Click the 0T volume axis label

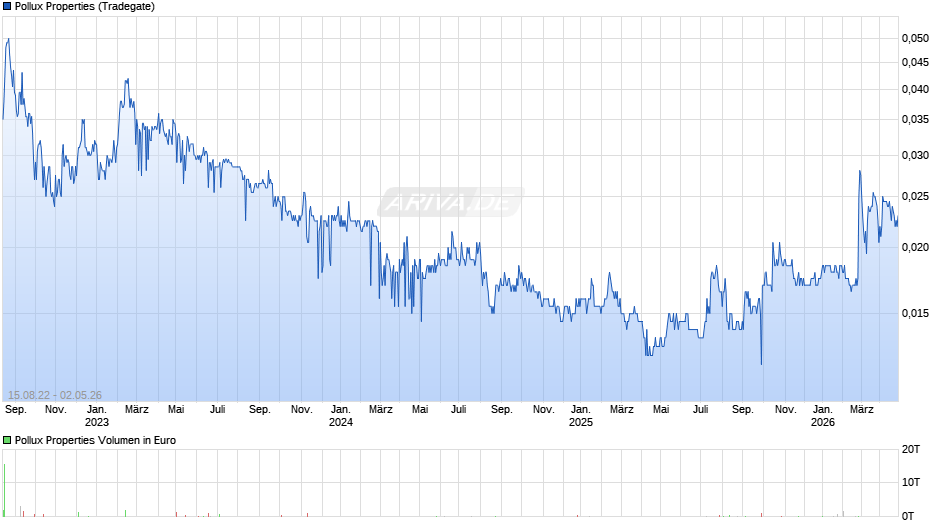pos(908,516)
